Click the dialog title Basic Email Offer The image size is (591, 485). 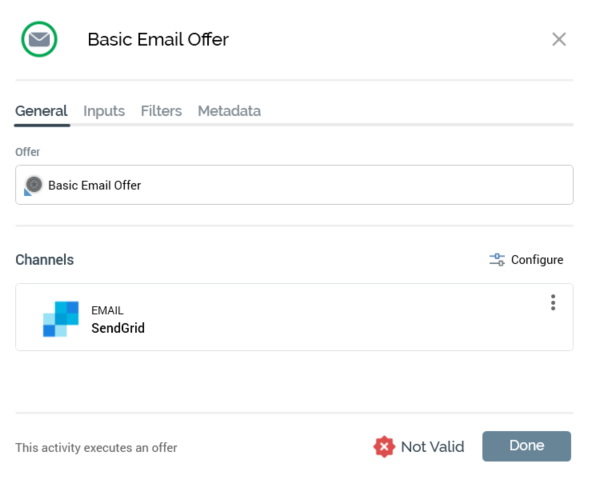click(158, 39)
